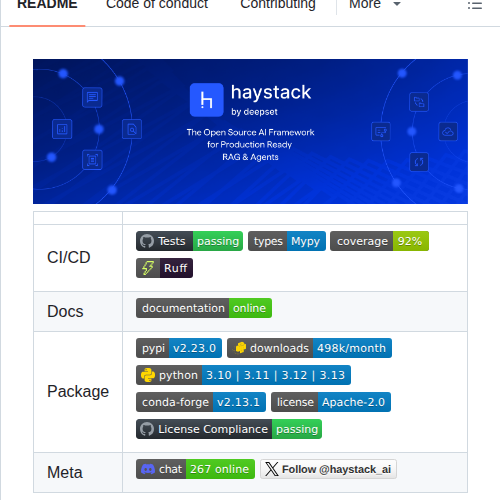Open the Contributing tab
The height and width of the screenshot is (500, 500).
(278, 5)
